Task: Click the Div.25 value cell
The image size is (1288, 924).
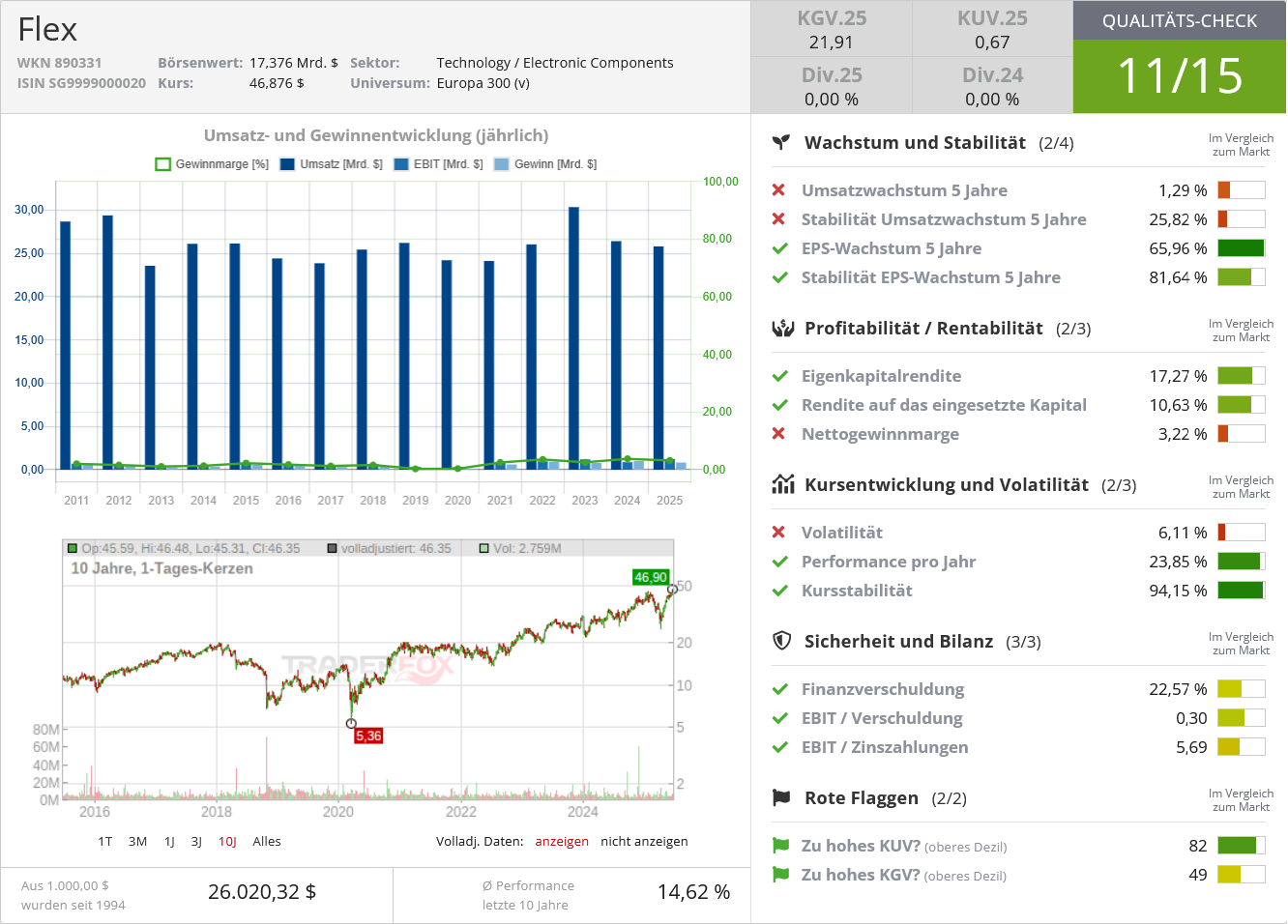Action: coord(832,86)
